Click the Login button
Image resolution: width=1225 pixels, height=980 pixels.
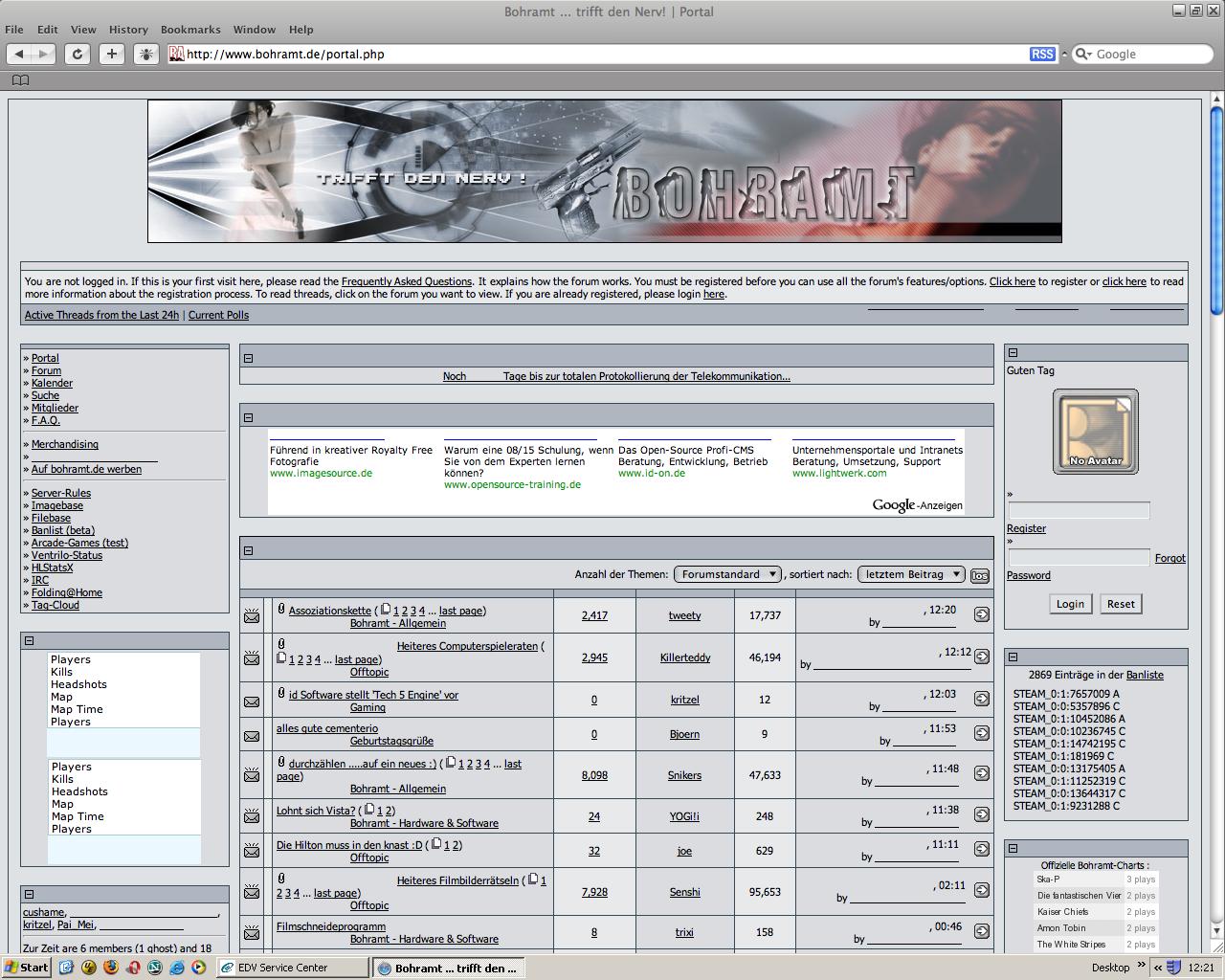point(1070,604)
